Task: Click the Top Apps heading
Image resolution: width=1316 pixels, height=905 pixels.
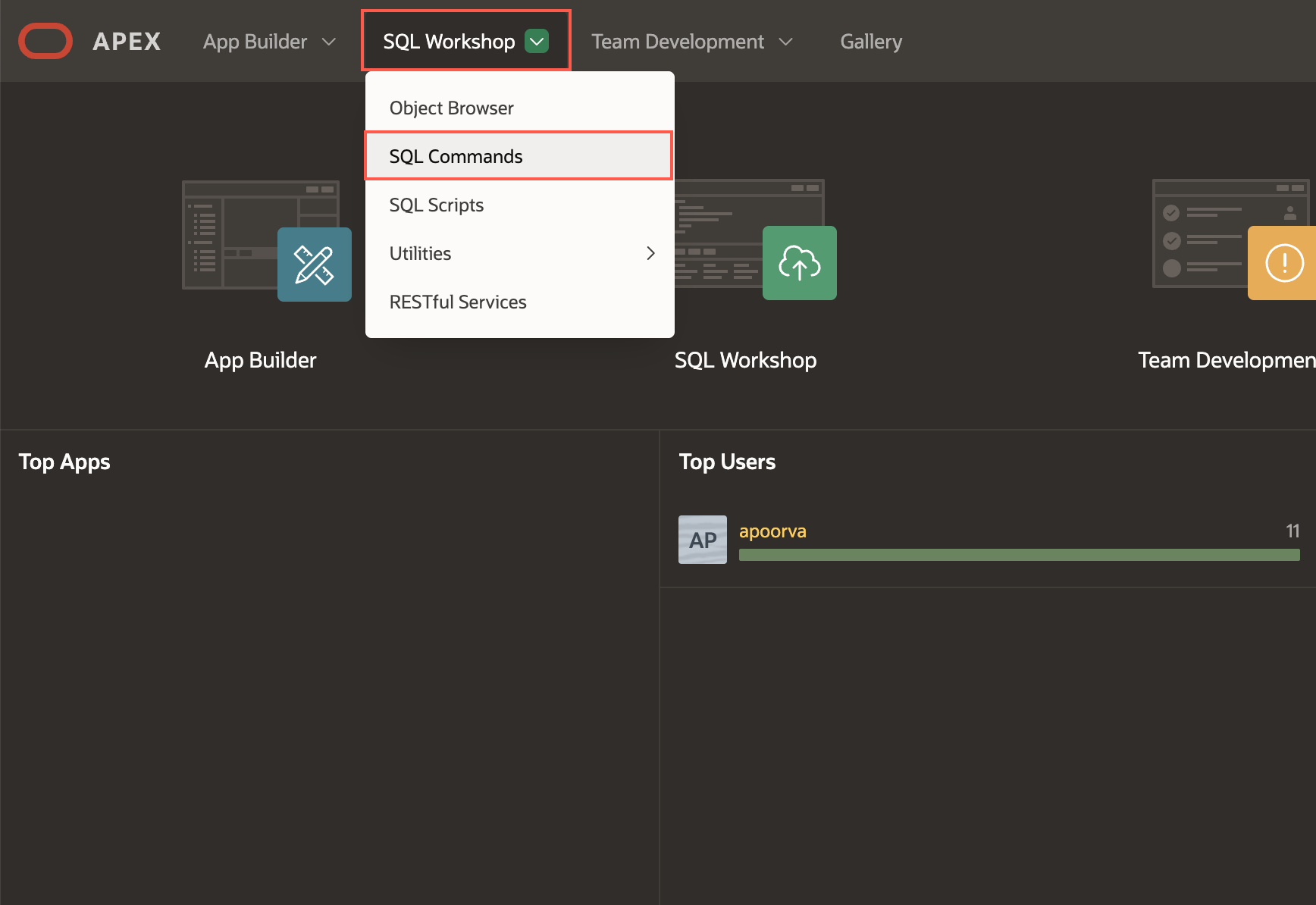Action: pyautogui.click(x=64, y=462)
